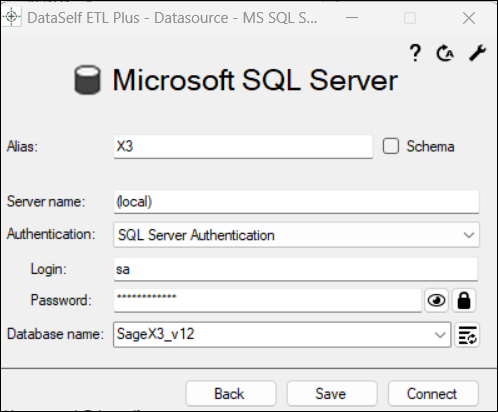Viewport: 498px width, 412px height.
Task: Show password with the eye icon
Action: tap(436, 301)
